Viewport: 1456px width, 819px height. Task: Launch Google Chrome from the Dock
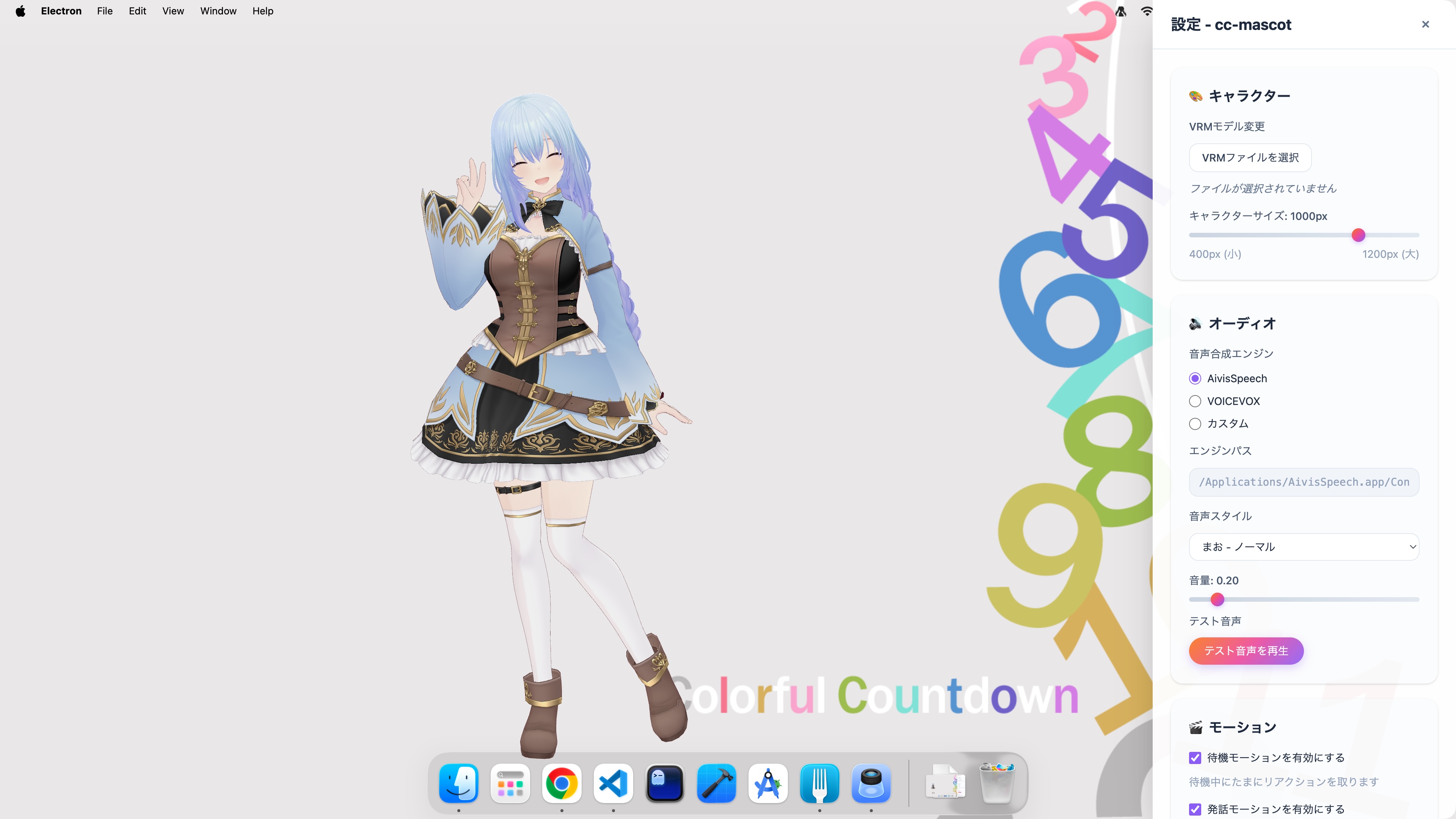(561, 783)
